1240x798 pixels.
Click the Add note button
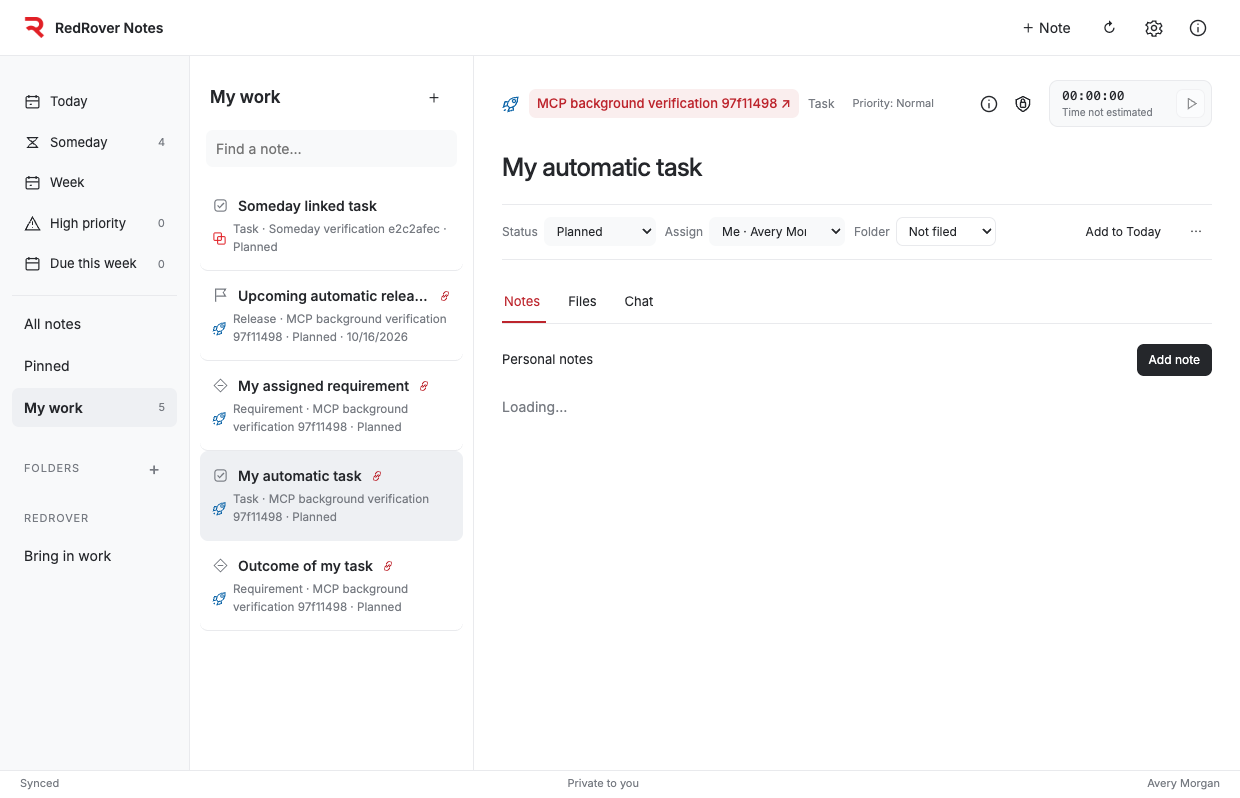tap(1174, 360)
